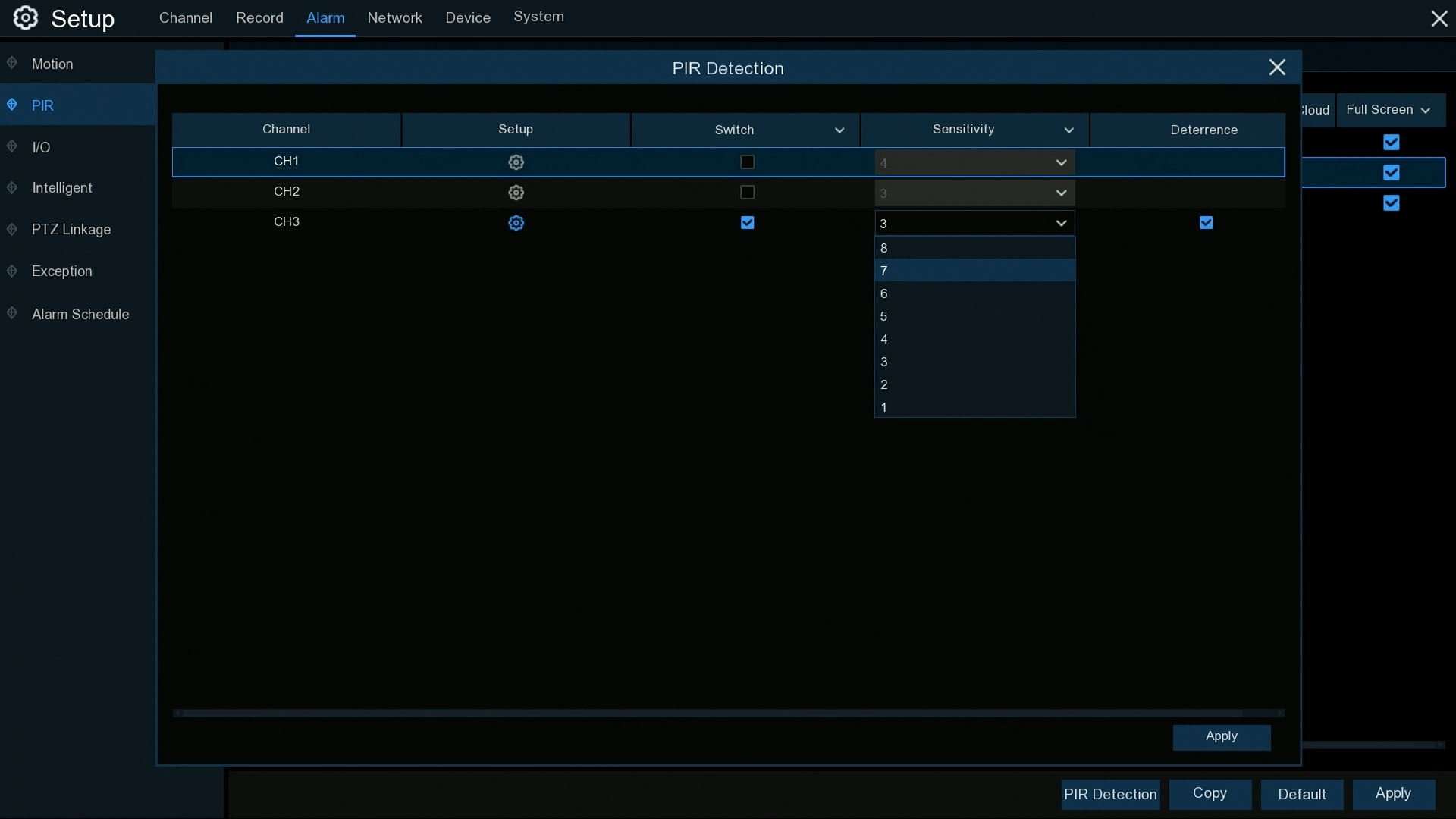The width and height of the screenshot is (1456, 819).
Task: Close the PIR Detection dialog
Action: tap(1277, 67)
